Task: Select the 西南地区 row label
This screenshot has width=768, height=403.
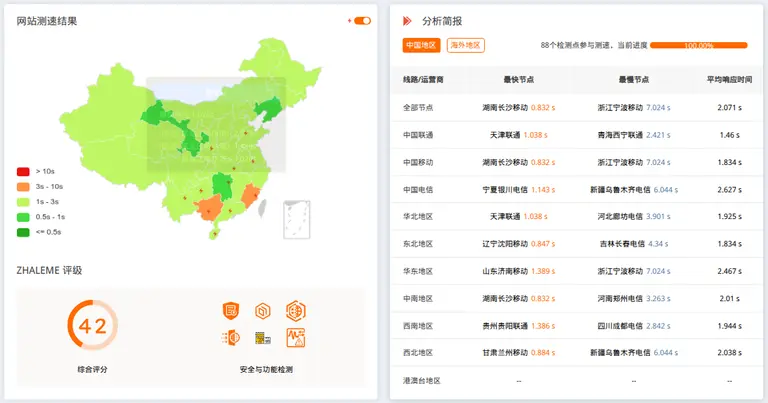Action: point(418,326)
